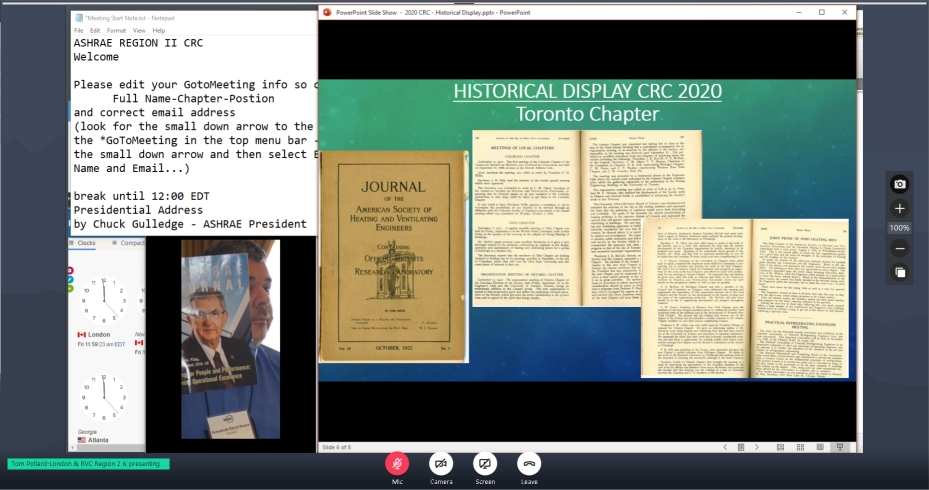Image resolution: width=929 pixels, height=490 pixels.
Task: Zoom out with the minus icon
Action: tap(899, 248)
